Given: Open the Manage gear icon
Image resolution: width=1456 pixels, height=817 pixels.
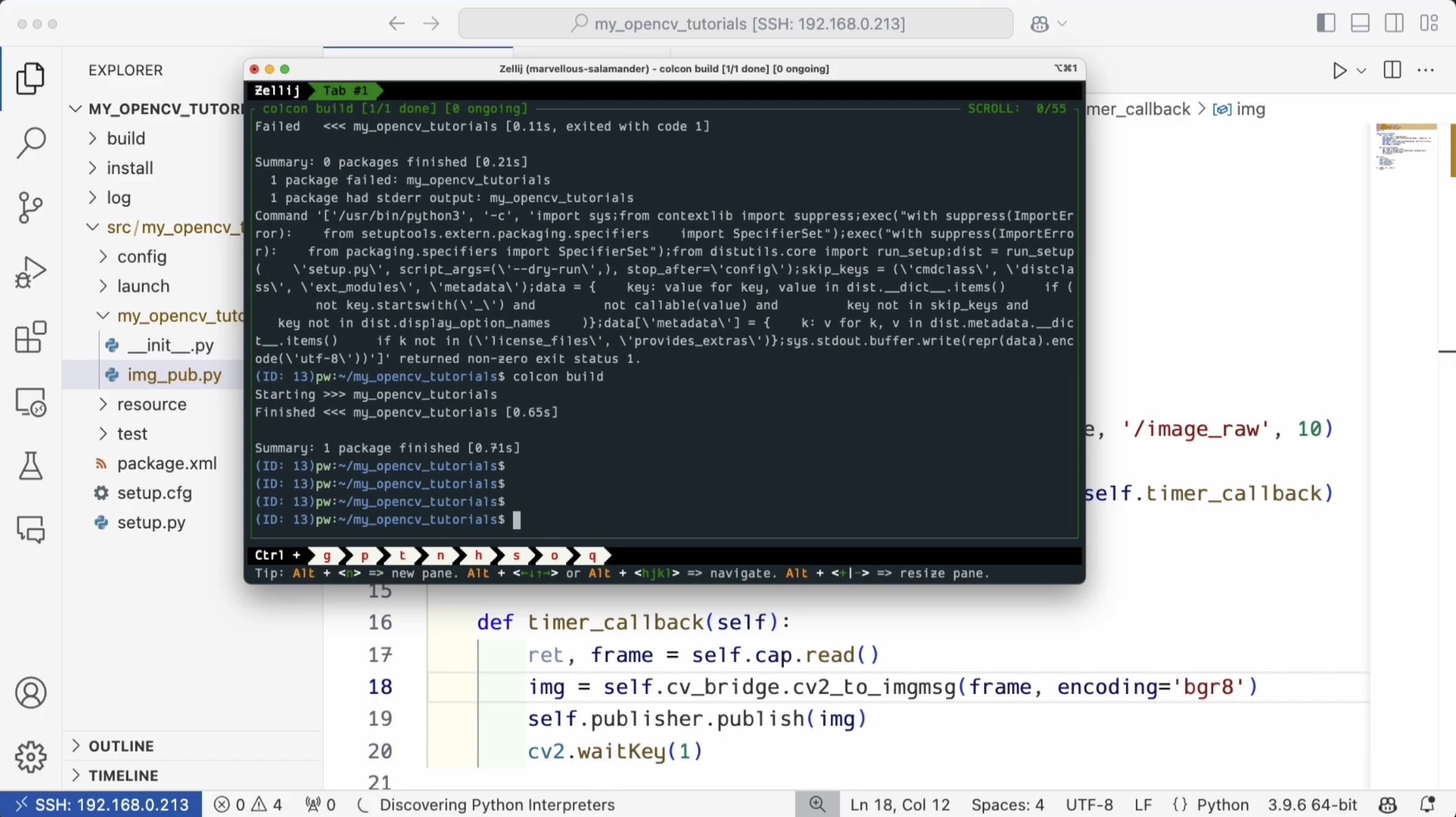Looking at the screenshot, I should pyautogui.click(x=30, y=757).
